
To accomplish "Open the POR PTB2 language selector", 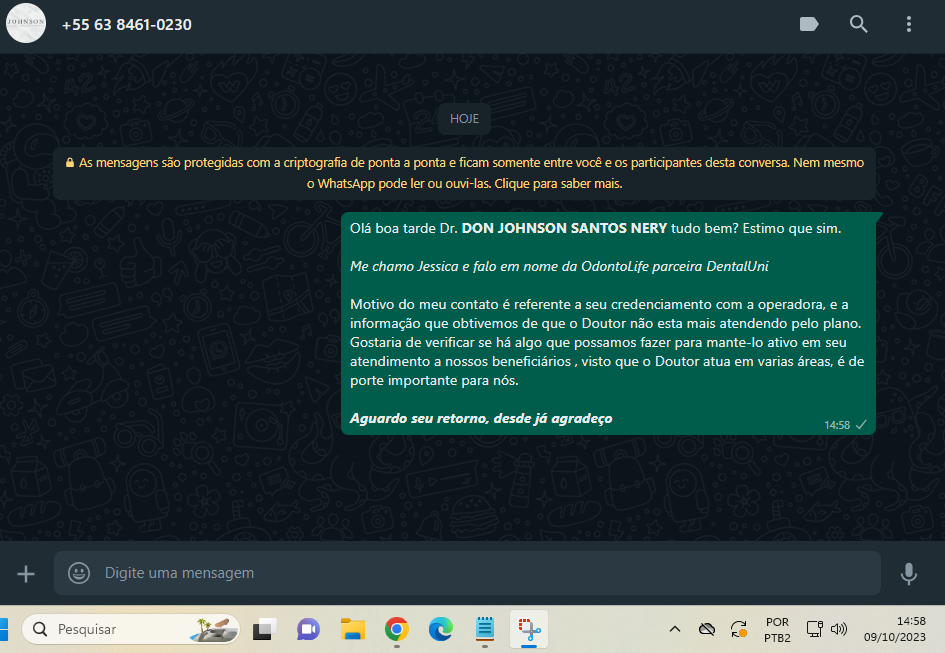I will [x=777, y=629].
